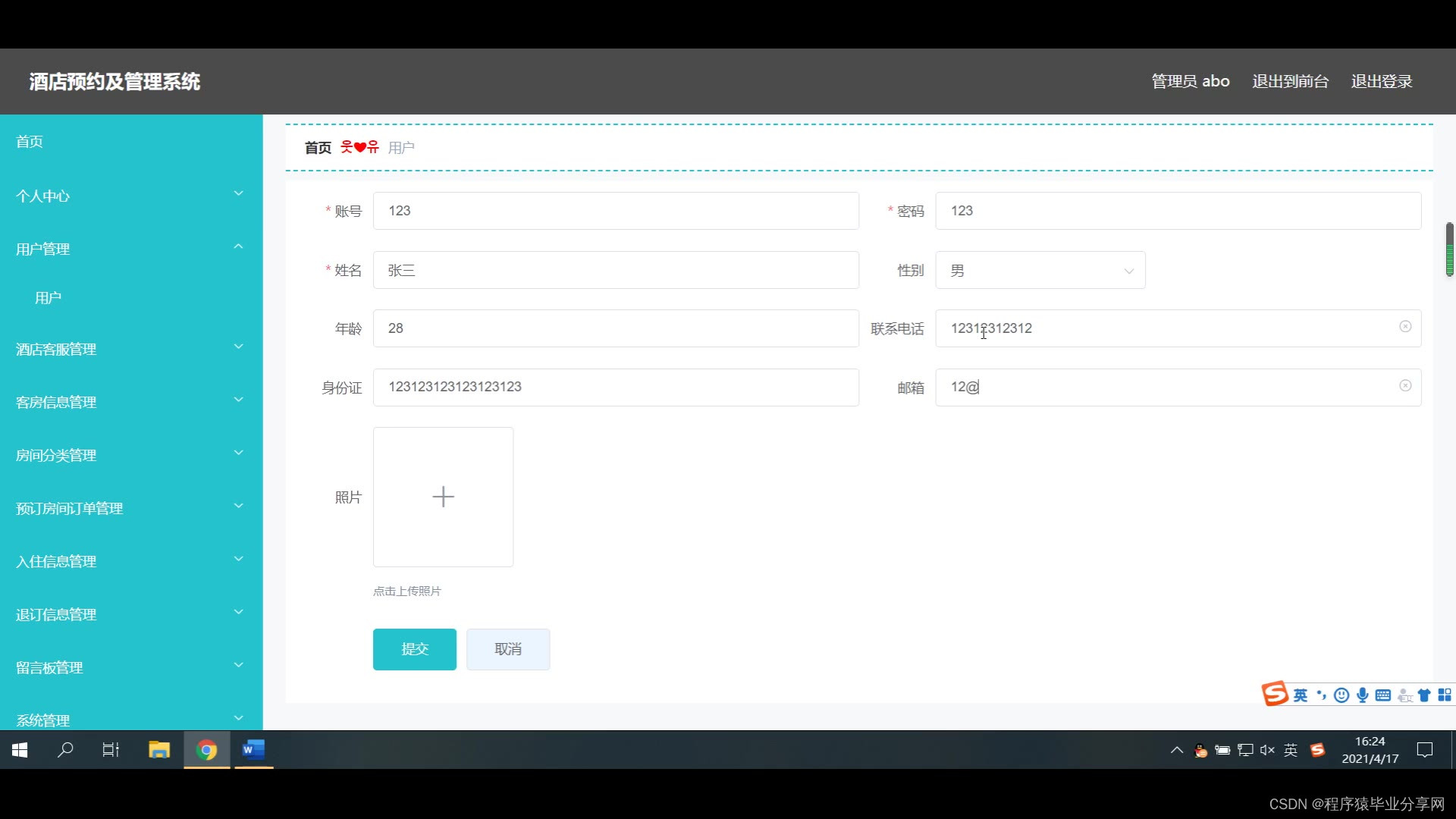Open Chrome from the Windows taskbar
This screenshot has height=819, width=1456.
[206, 750]
